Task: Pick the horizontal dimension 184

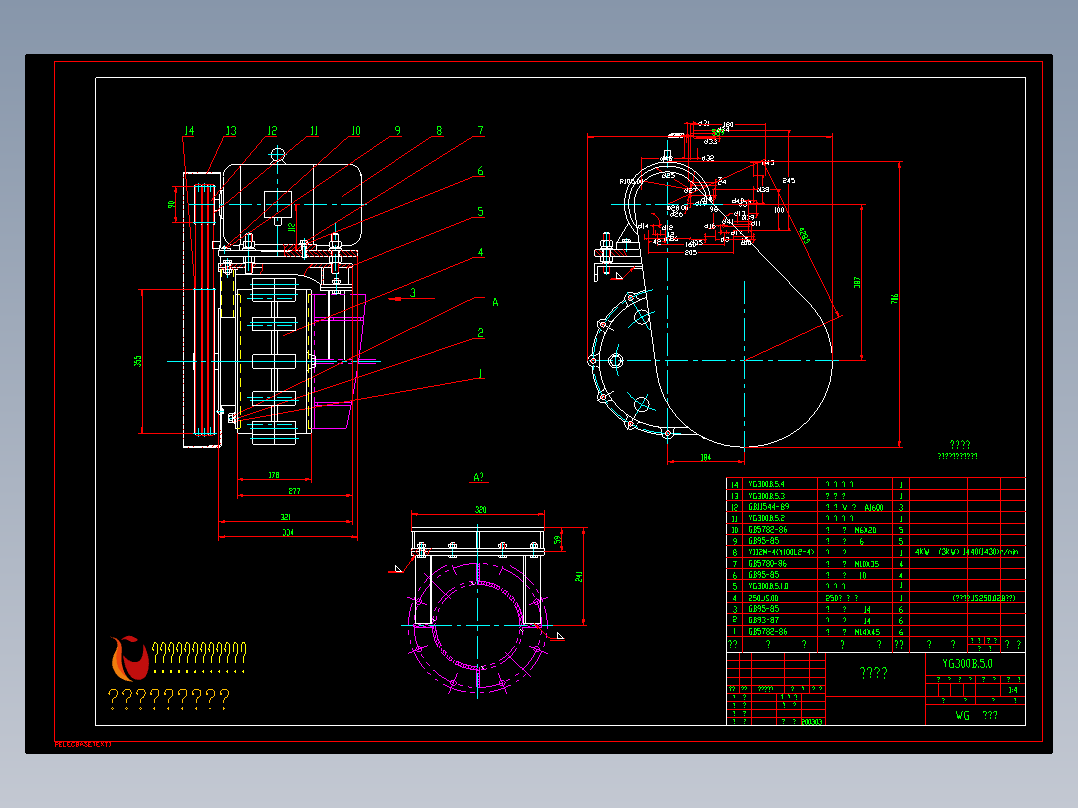Action: 705,457
